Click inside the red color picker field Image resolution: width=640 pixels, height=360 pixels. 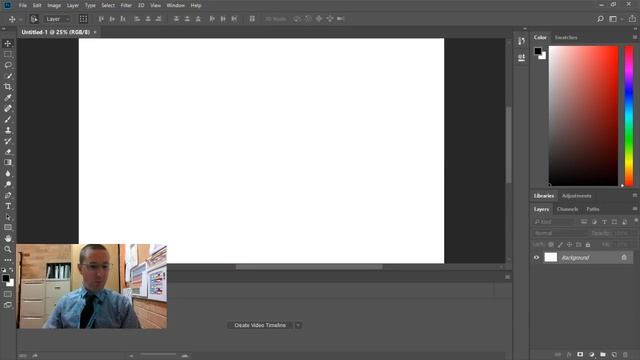[x=583, y=116]
